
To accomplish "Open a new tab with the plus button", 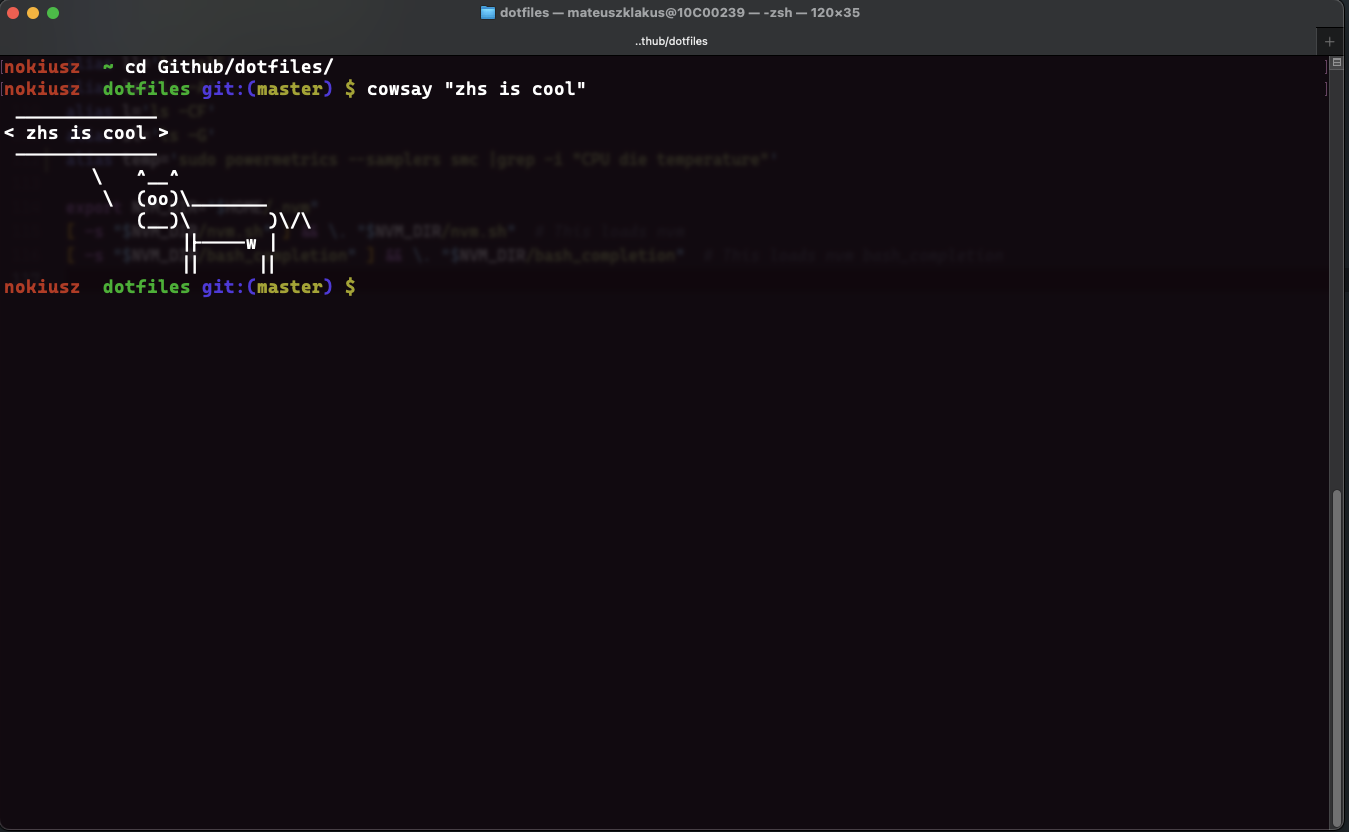I will click(1329, 41).
